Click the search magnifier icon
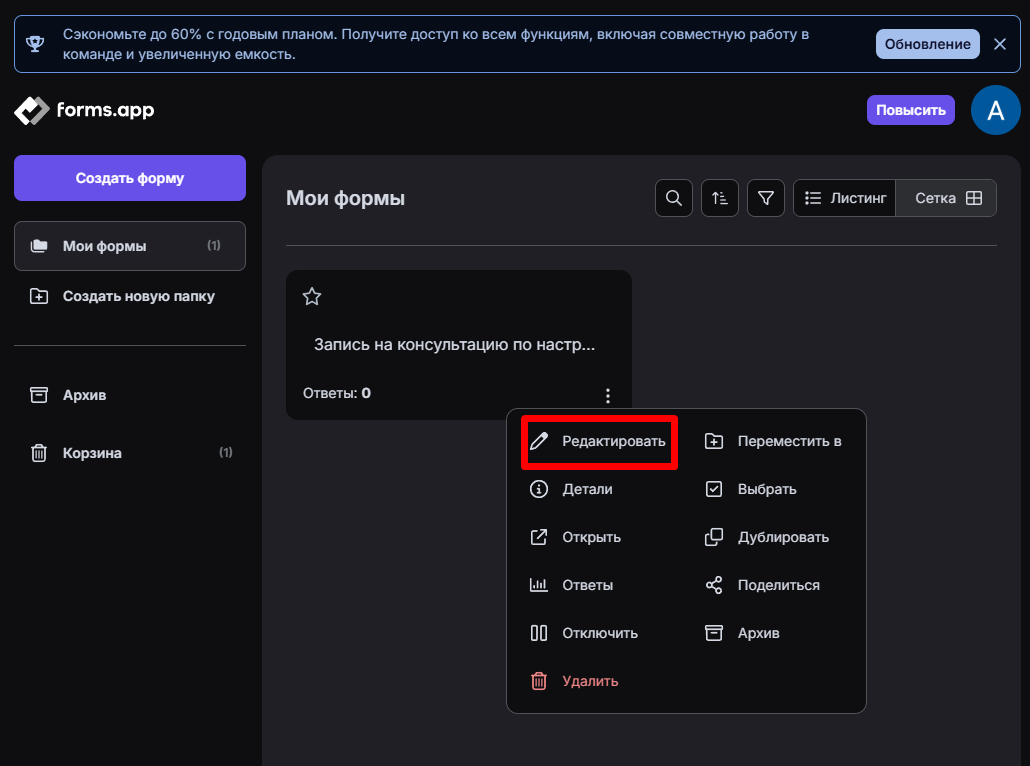The image size is (1030, 766). (674, 198)
